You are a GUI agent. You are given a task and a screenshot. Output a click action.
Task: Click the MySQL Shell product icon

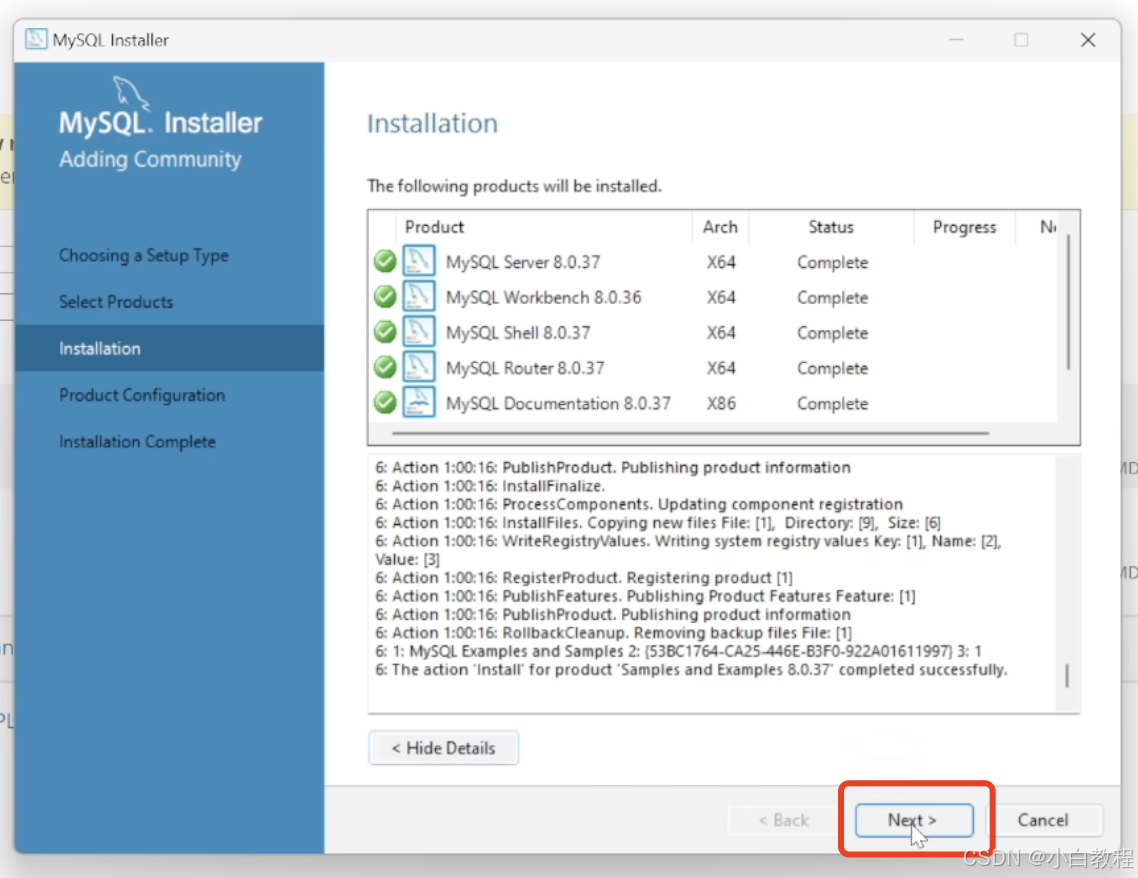point(419,332)
